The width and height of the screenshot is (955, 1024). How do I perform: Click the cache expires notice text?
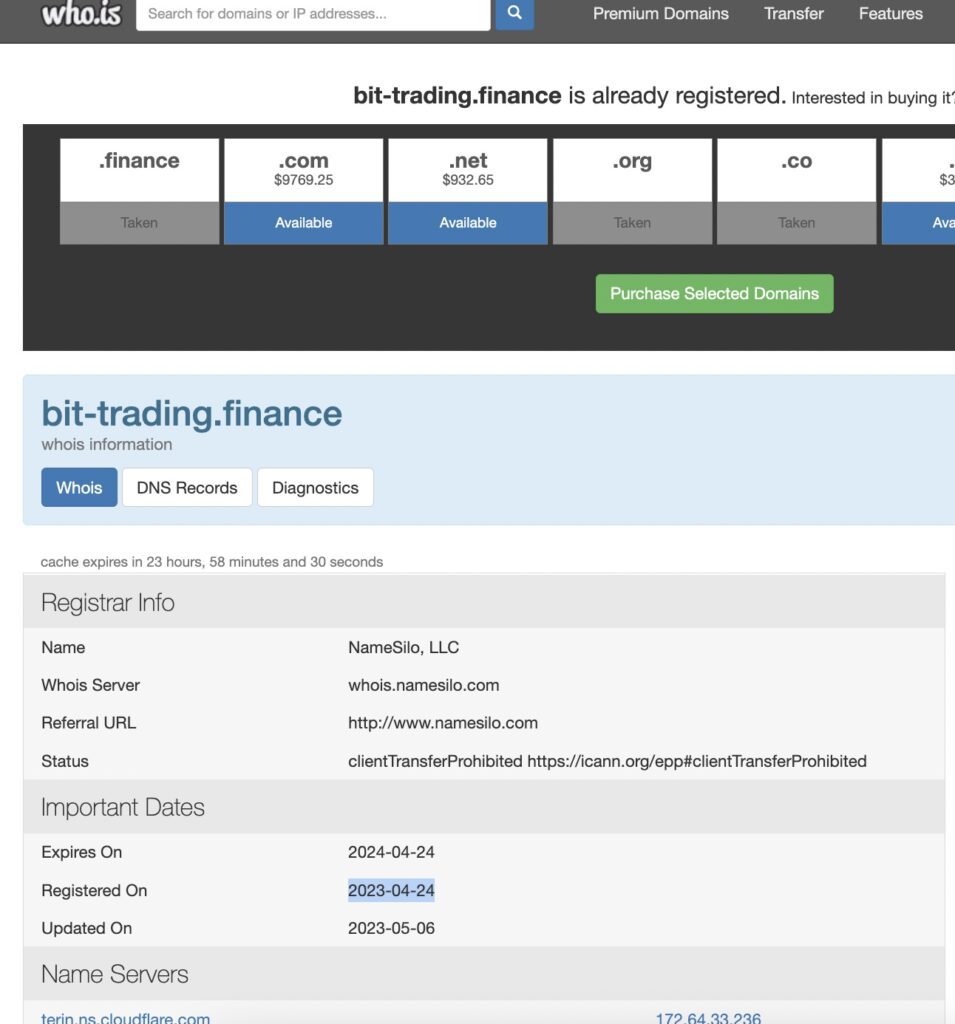(x=212, y=562)
